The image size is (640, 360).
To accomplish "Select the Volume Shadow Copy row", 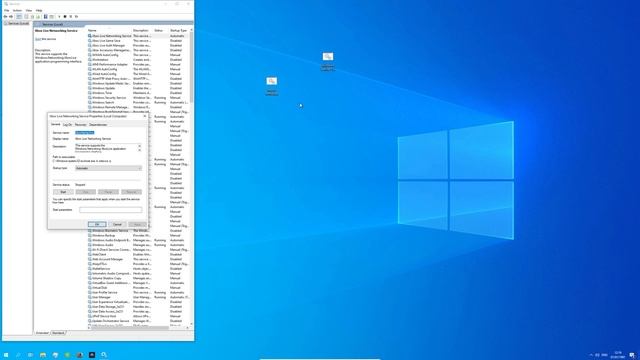I will pyautogui.click(x=138, y=278).
